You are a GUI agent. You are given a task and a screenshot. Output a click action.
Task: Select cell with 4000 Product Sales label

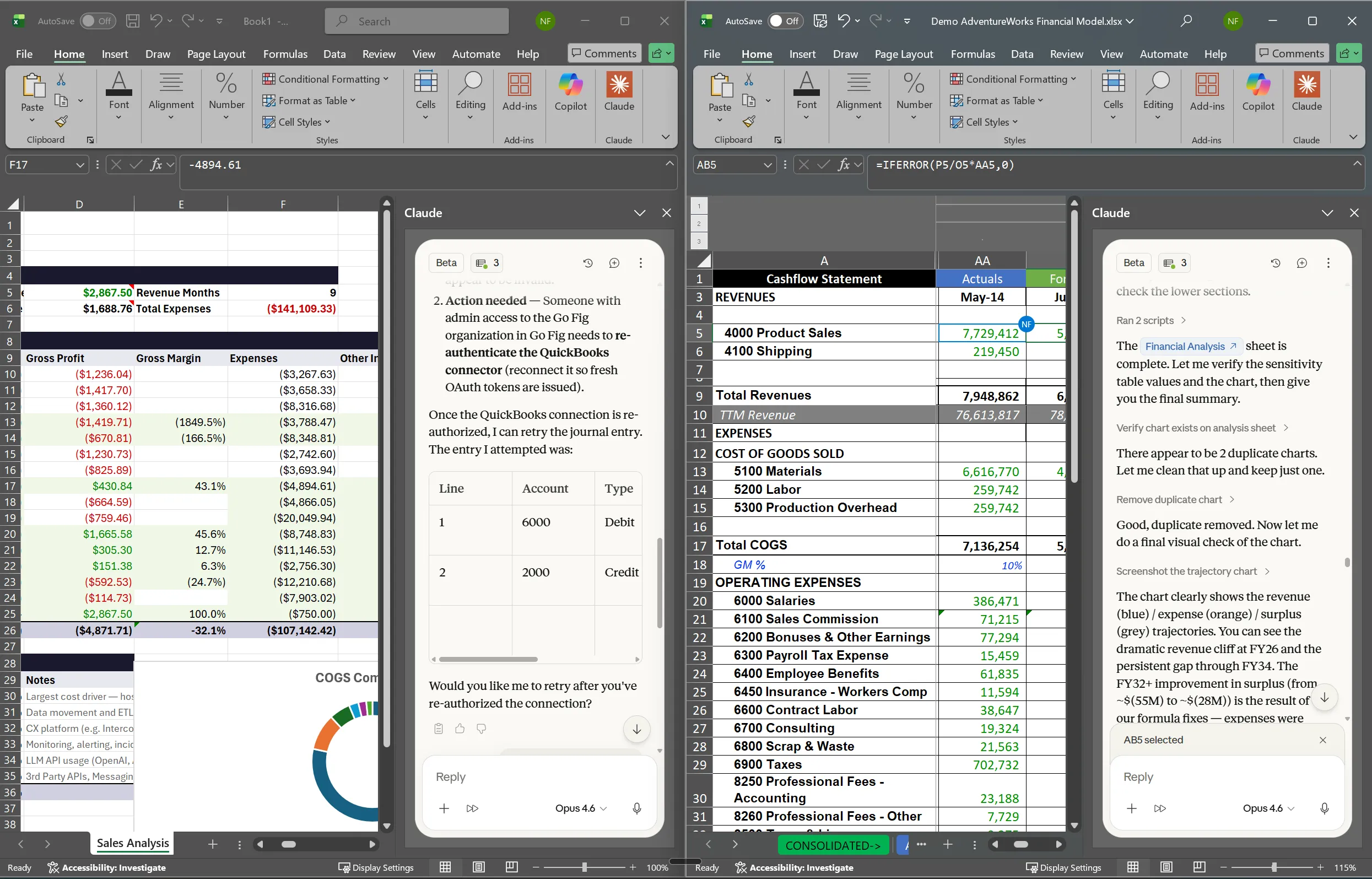(x=824, y=333)
